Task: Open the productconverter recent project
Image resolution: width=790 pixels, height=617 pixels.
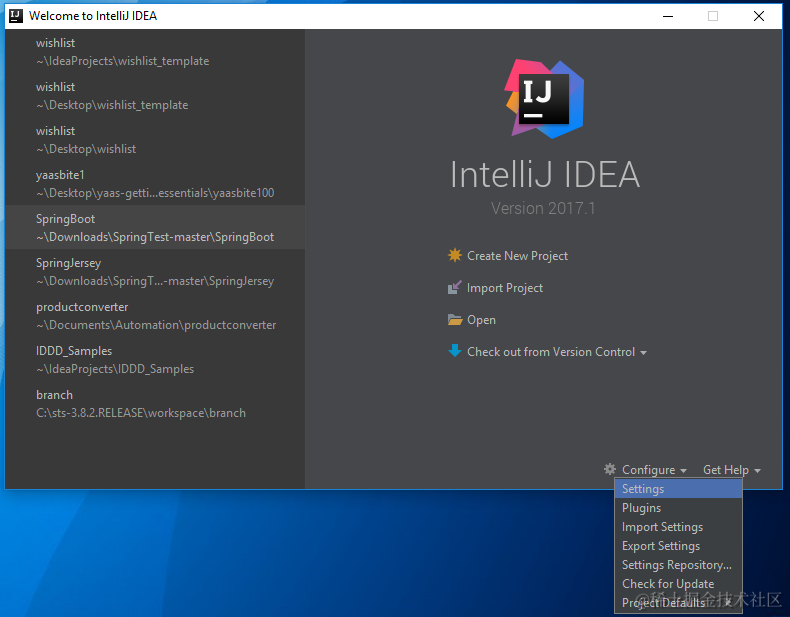Action: click(x=155, y=315)
